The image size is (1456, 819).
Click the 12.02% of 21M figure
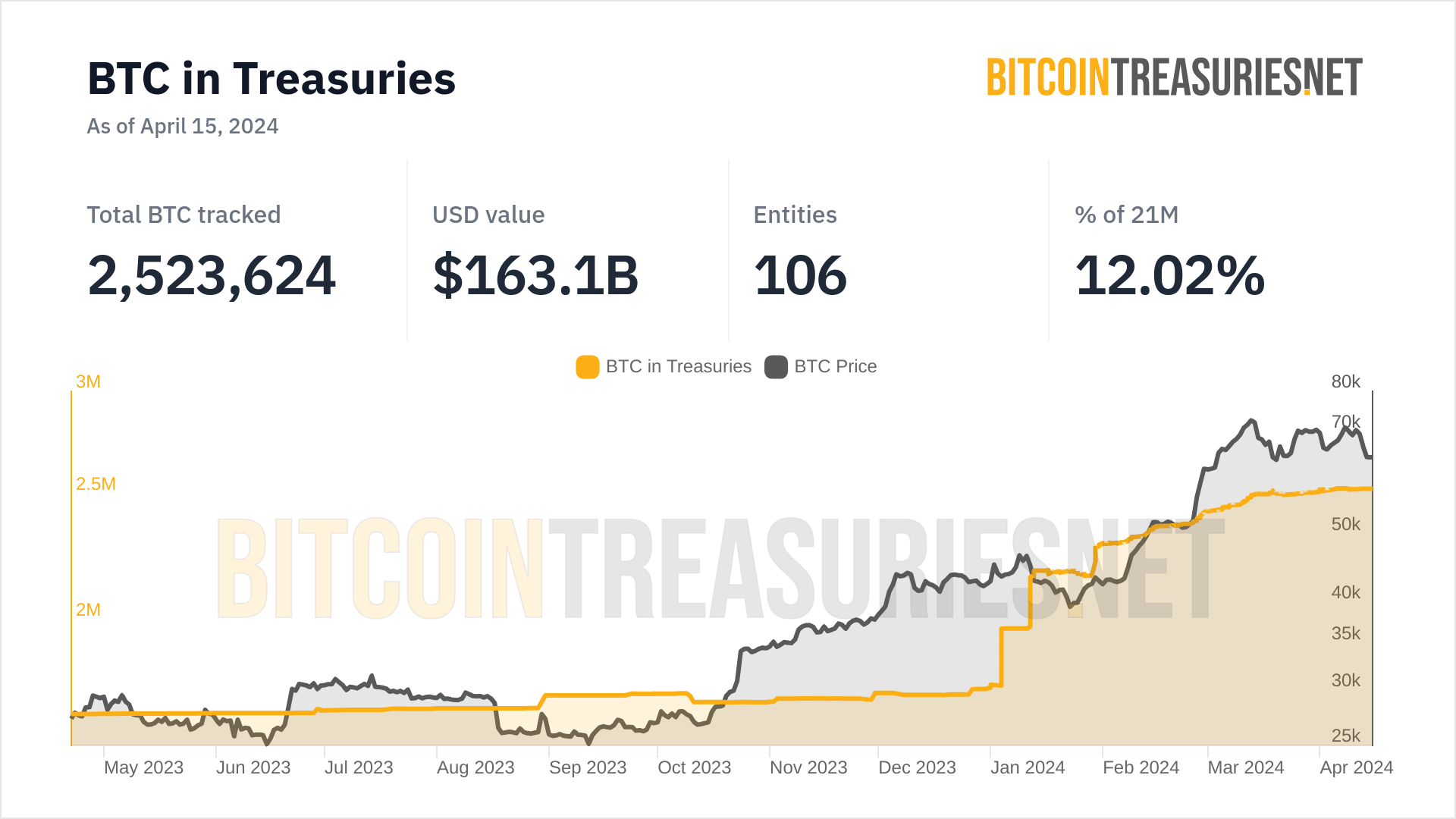pos(1169,275)
